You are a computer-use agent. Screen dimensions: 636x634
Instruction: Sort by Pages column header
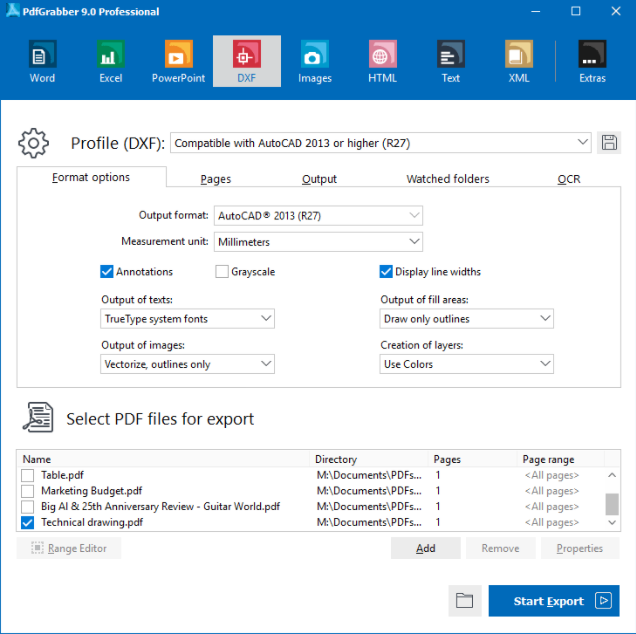coord(473,459)
